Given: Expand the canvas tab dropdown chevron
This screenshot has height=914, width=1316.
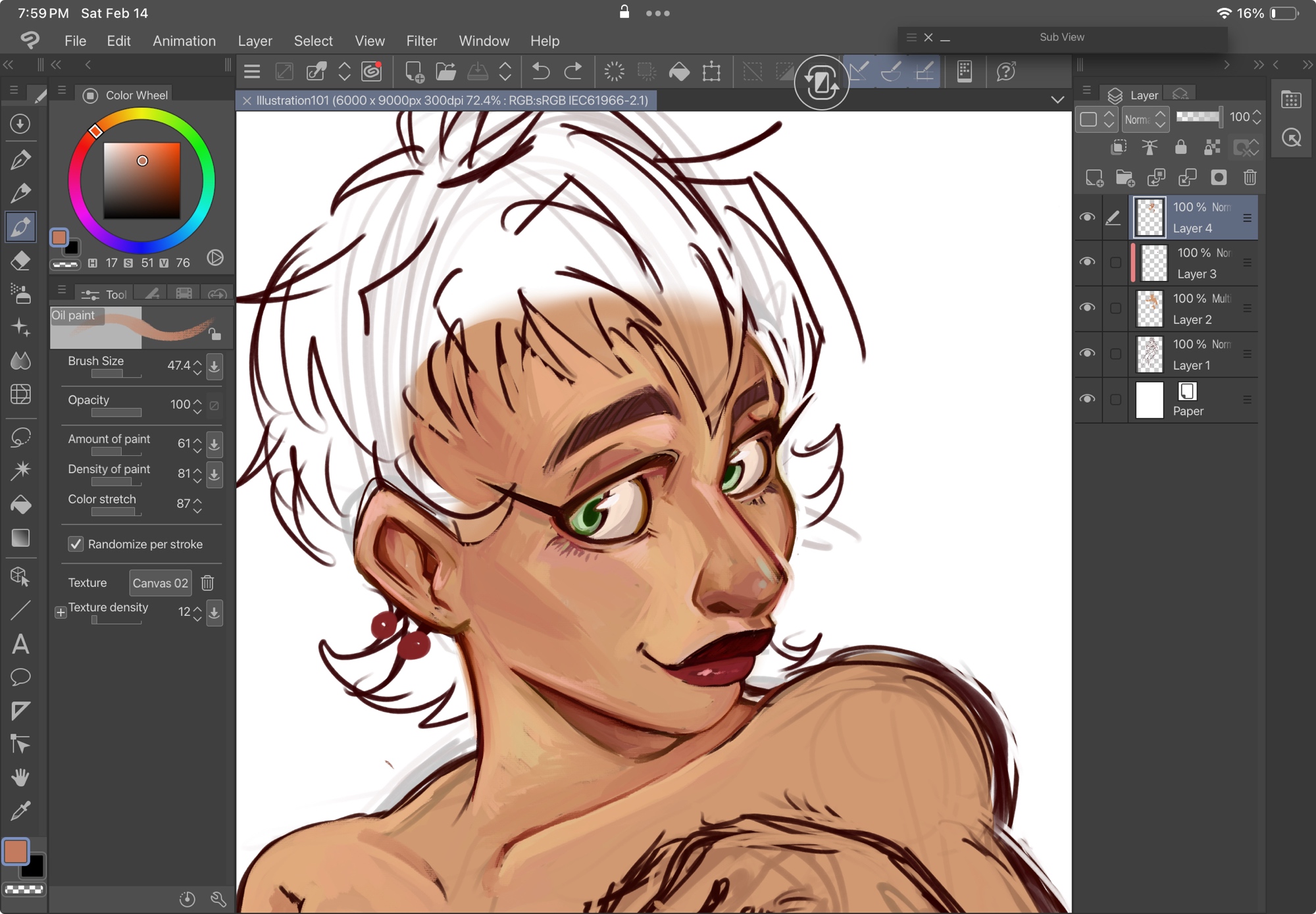Looking at the screenshot, I should point(1057,100).
